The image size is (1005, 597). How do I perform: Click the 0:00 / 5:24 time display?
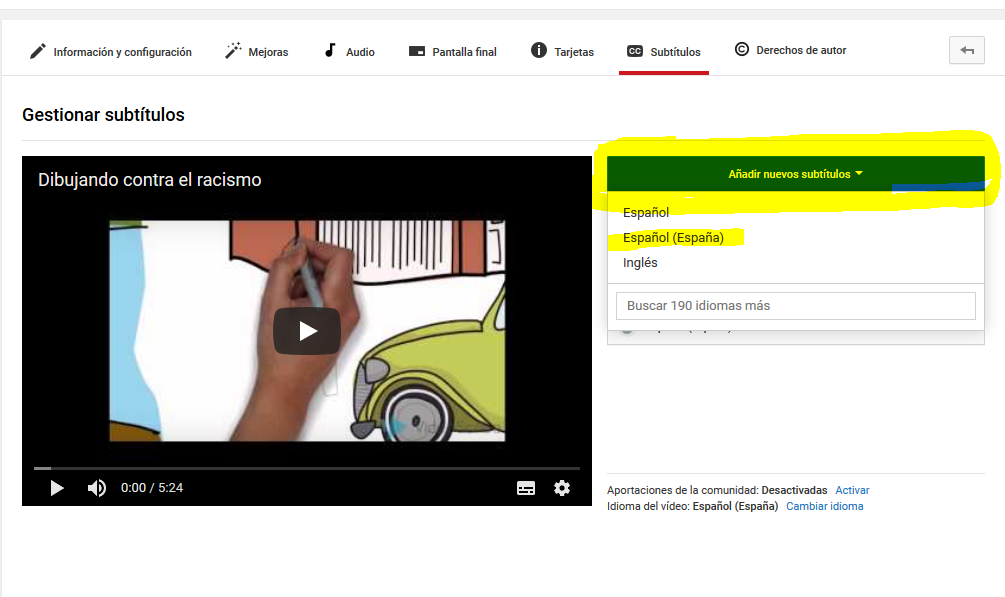152,488
